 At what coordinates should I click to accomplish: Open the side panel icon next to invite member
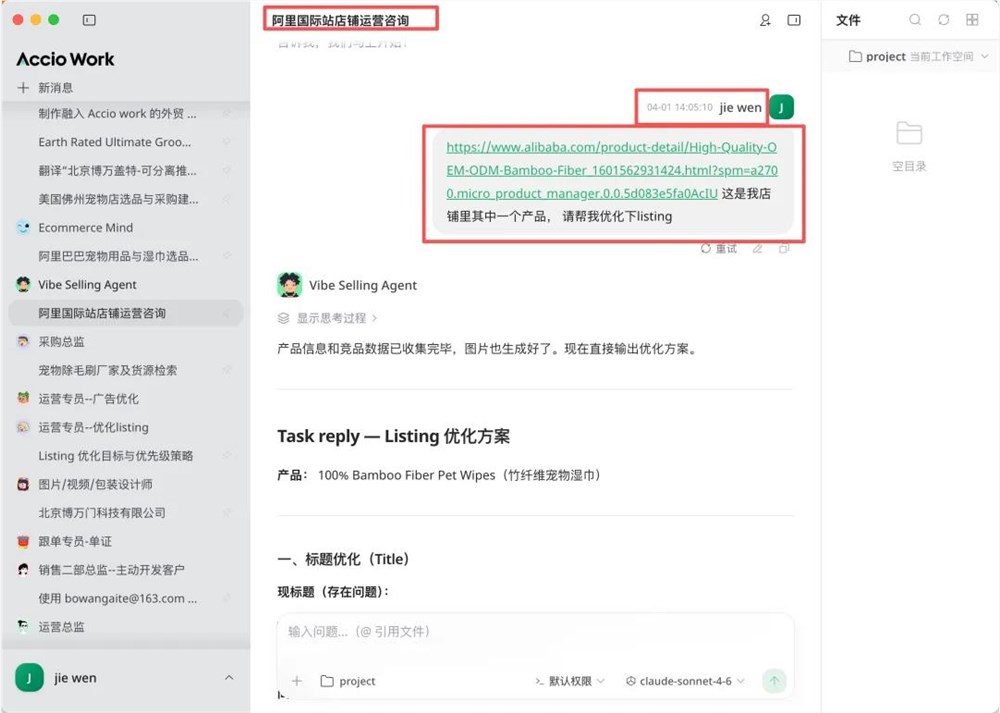(x=792, y=20)
